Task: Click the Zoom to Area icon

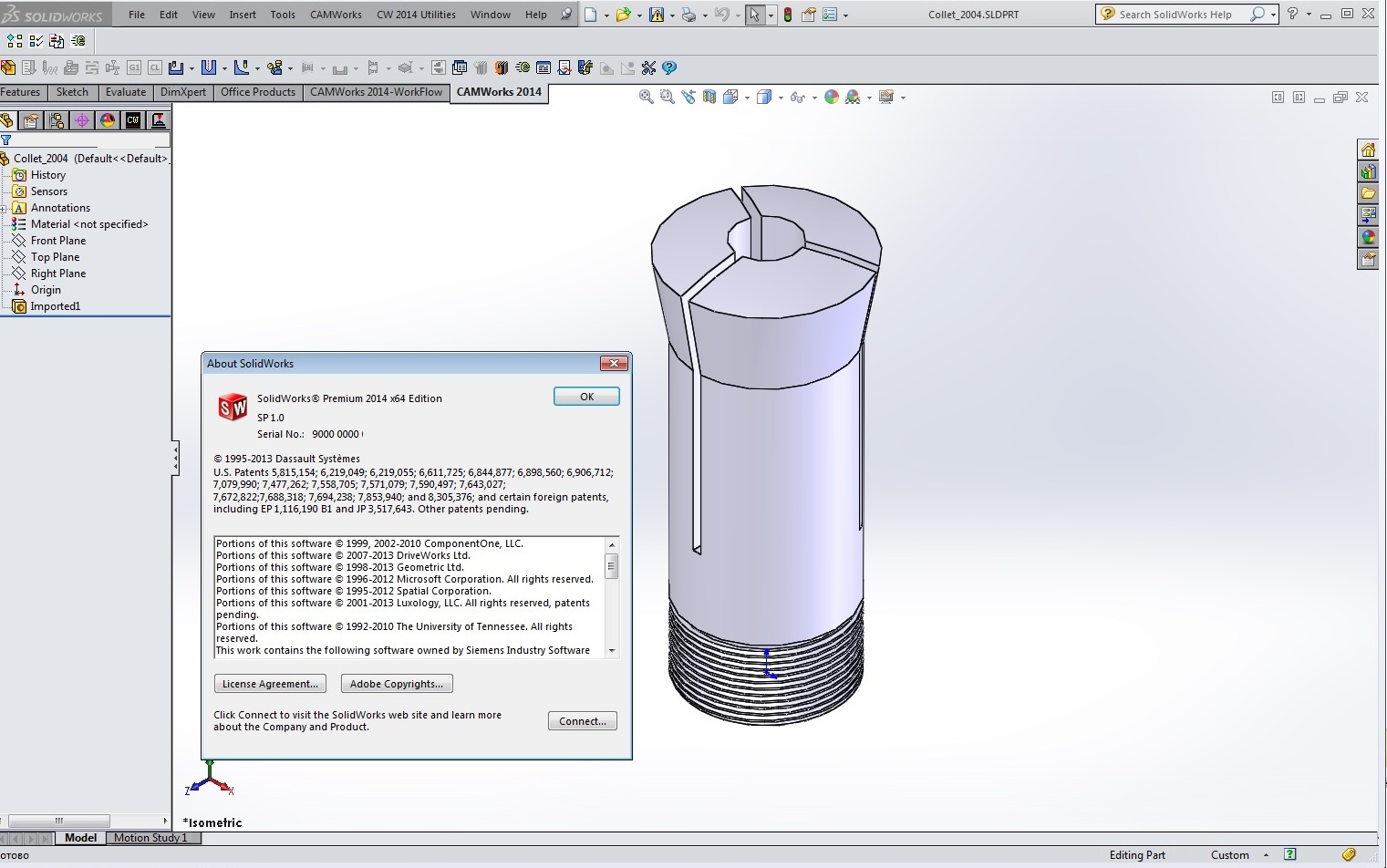Action: pyautogui.click(x=668, y=97)
